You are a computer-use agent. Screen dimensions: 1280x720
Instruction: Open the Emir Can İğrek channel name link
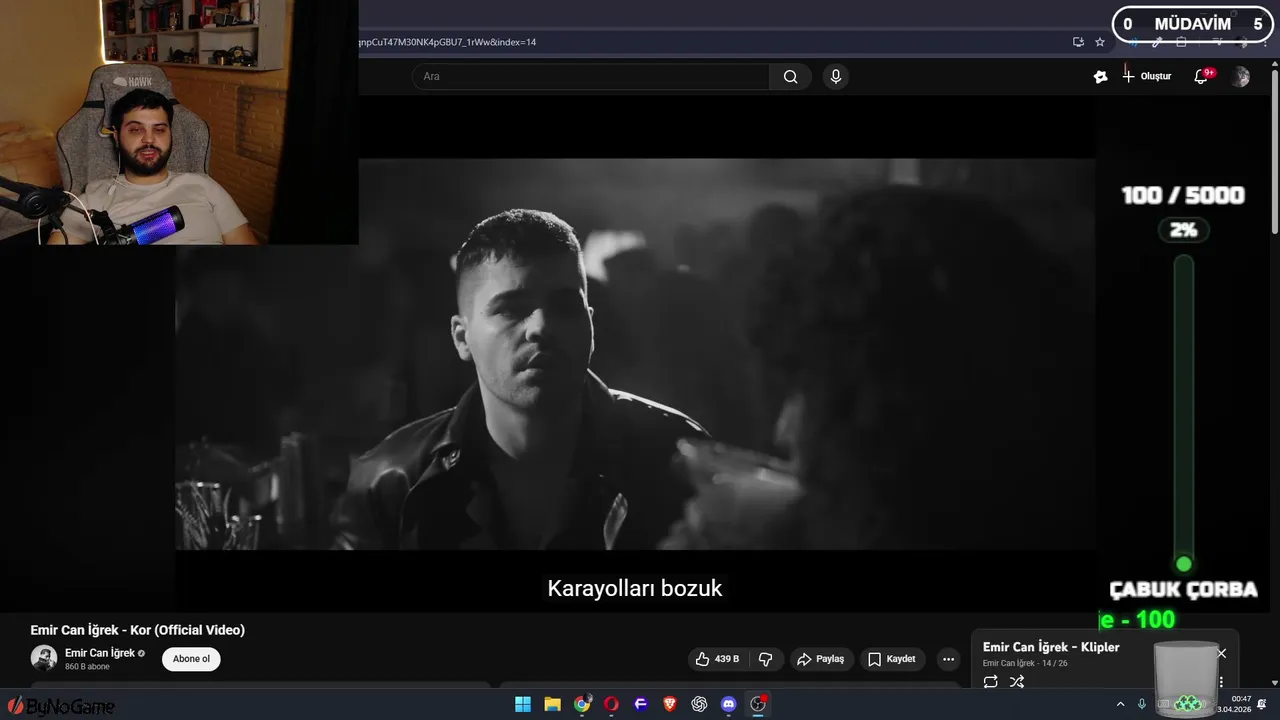coord(100,653)
